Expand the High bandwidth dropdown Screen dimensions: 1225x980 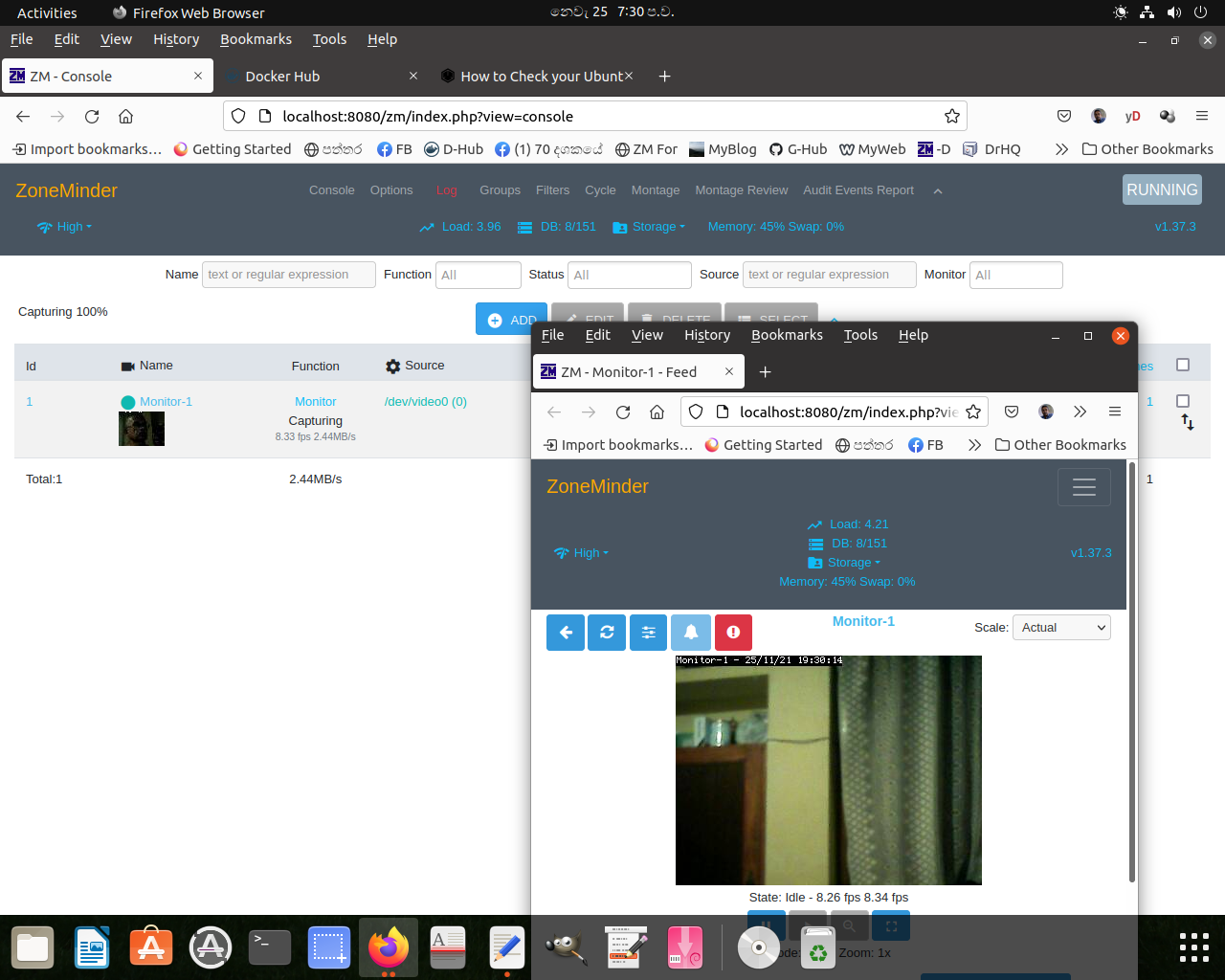65,227
